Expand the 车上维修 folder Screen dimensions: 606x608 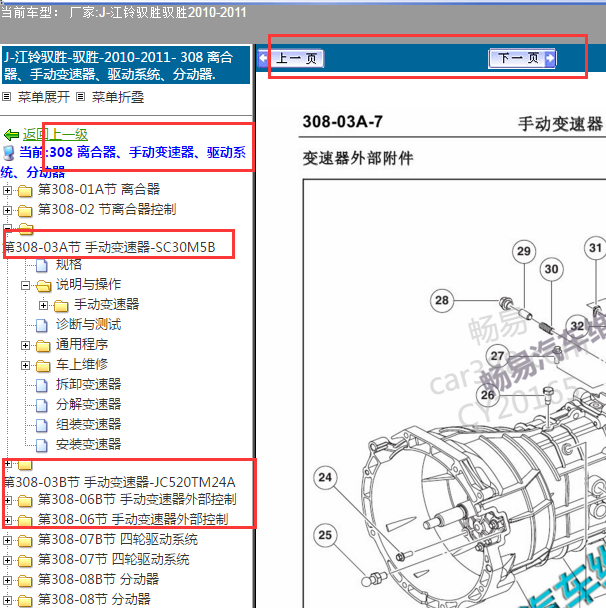[25, 365]
